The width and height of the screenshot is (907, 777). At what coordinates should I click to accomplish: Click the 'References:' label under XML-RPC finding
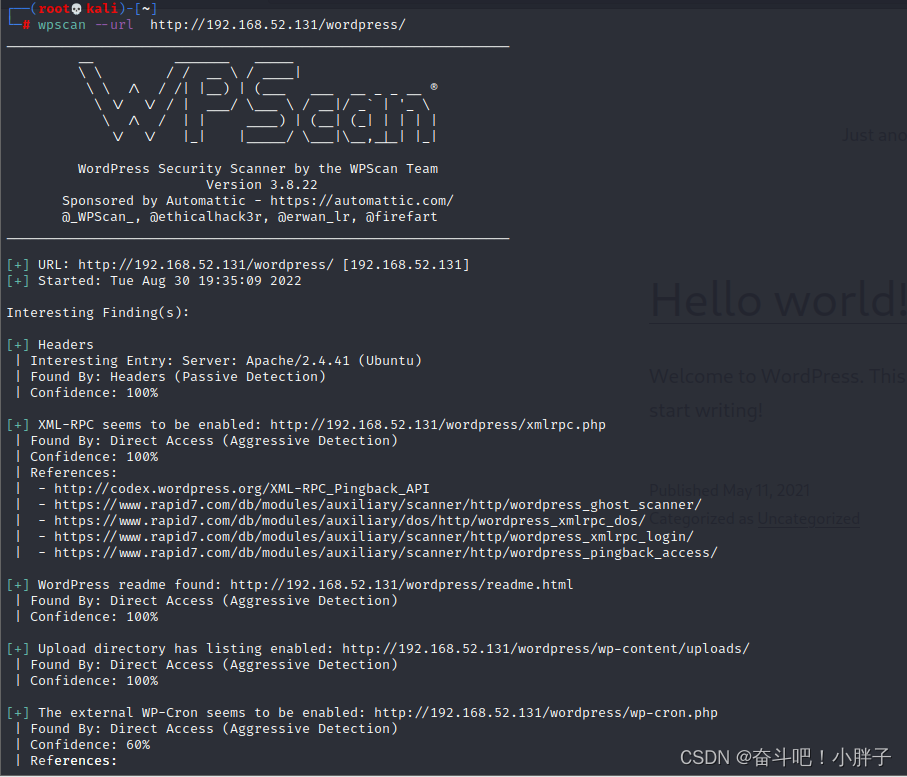(73, 473)
